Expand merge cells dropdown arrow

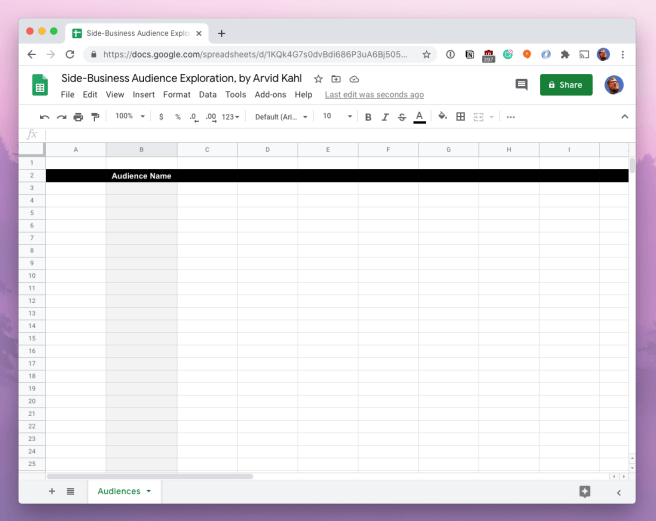pos(492,117)
